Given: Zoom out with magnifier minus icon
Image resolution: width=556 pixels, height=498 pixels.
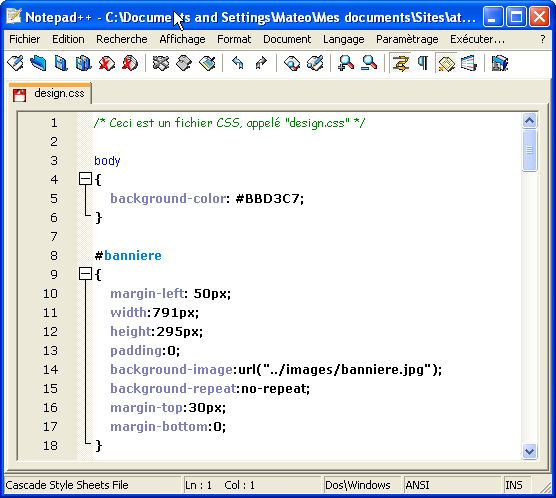Looking at the screenshot, I should [369, 64].
